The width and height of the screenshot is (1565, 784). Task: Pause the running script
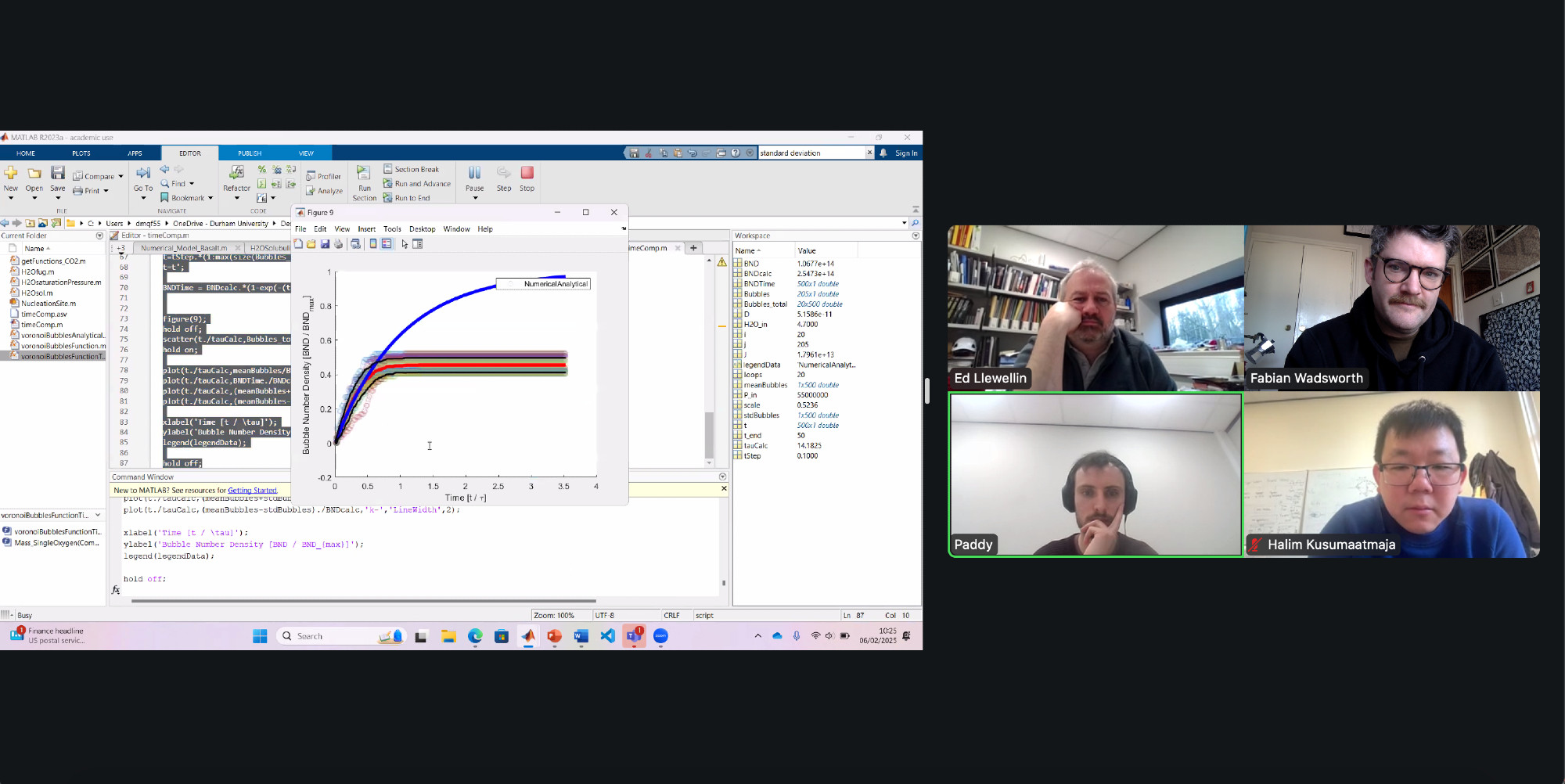point(474,173)
